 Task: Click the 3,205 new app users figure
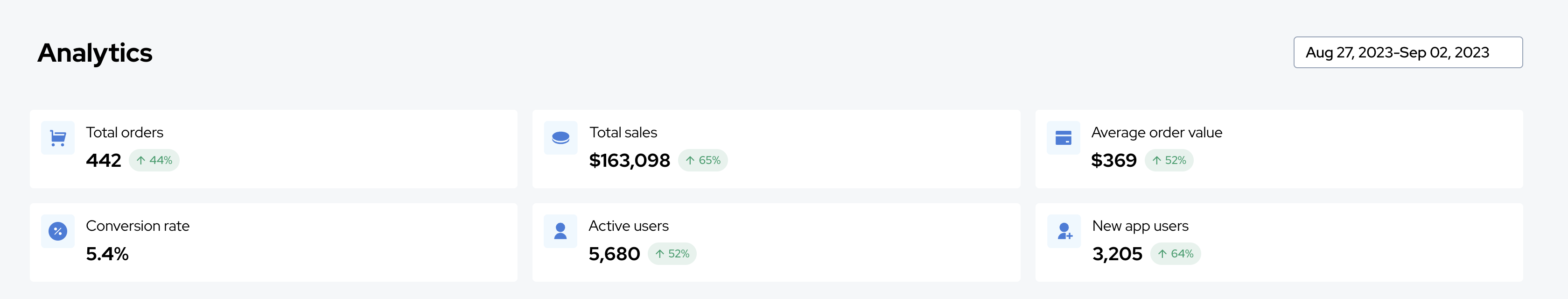1117,254
